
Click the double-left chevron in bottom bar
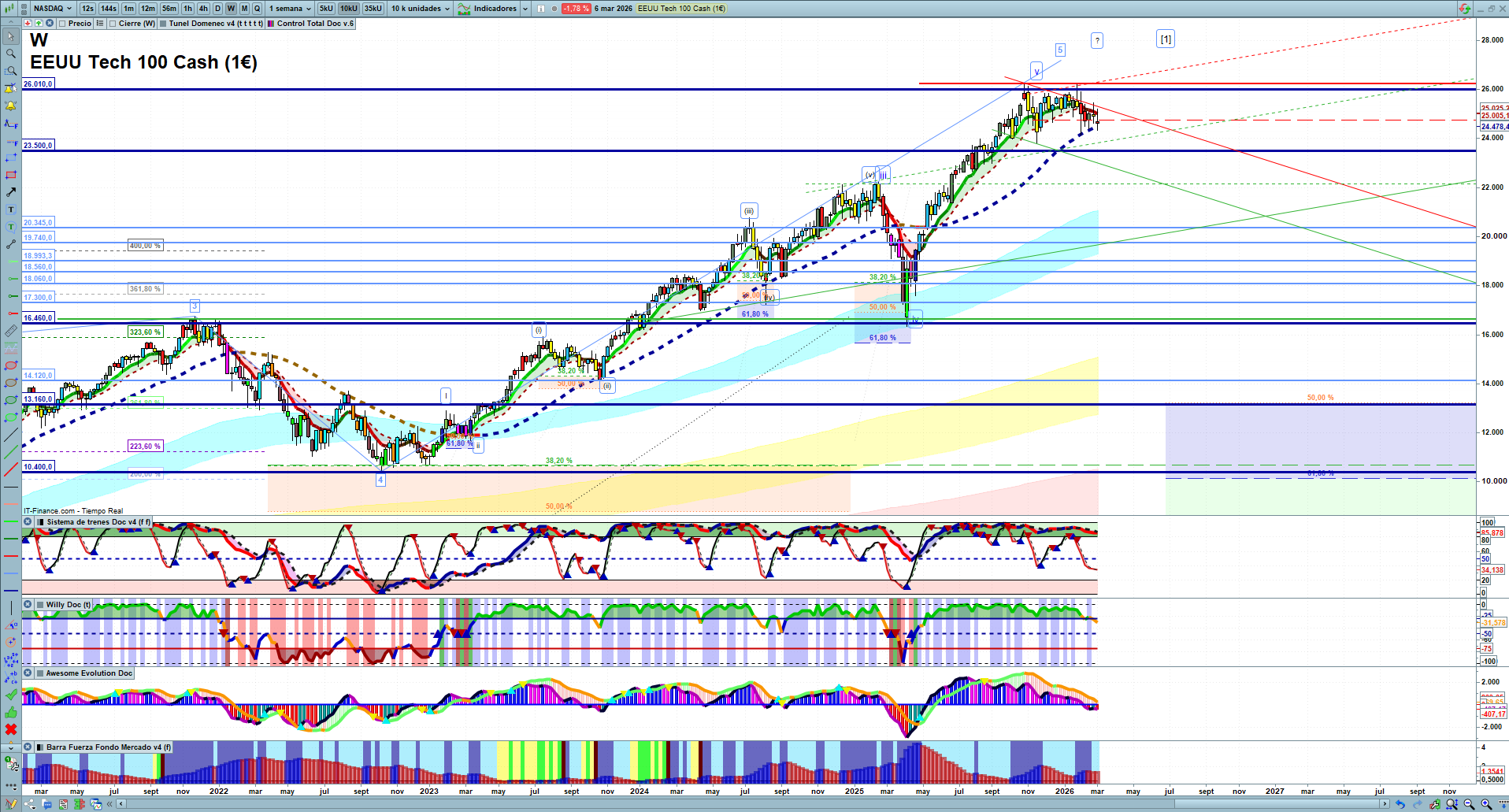click(x=110, y=804)
